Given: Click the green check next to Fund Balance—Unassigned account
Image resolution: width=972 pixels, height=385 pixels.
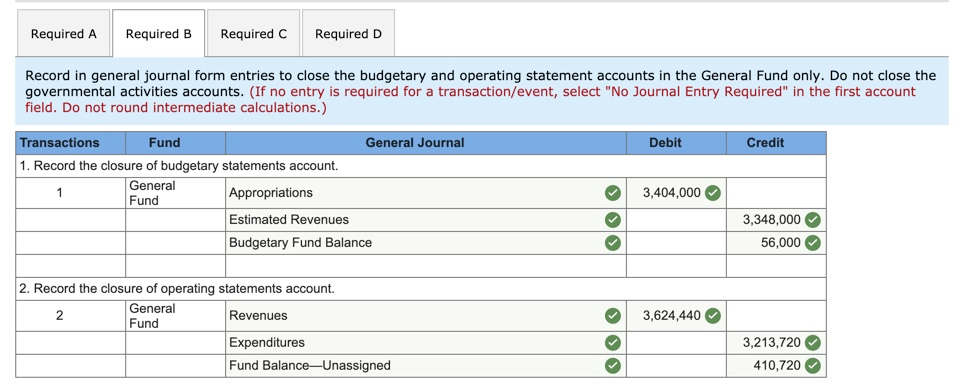Looking at the screenshot, I should [612, 366].
